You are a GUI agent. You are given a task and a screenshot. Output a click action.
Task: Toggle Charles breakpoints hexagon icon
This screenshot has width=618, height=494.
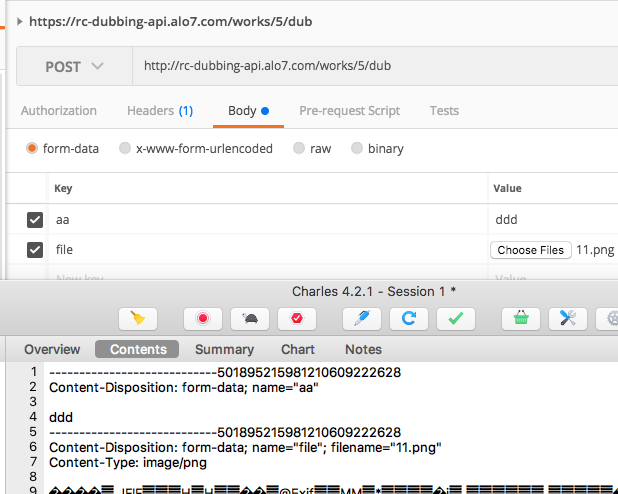point(297,318)
